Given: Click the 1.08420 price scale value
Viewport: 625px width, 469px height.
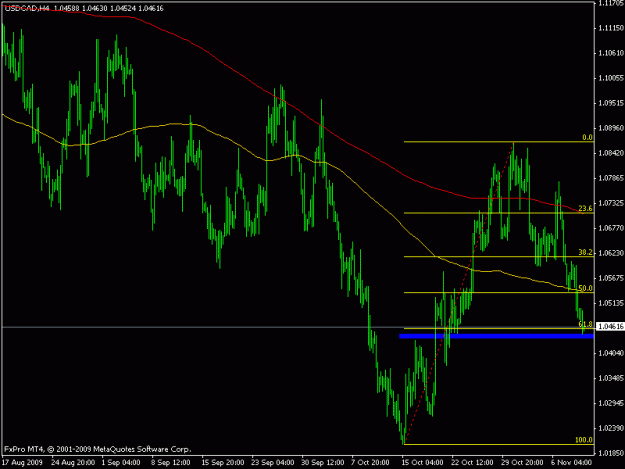Looking at the screenshot, I should (611, 153).
